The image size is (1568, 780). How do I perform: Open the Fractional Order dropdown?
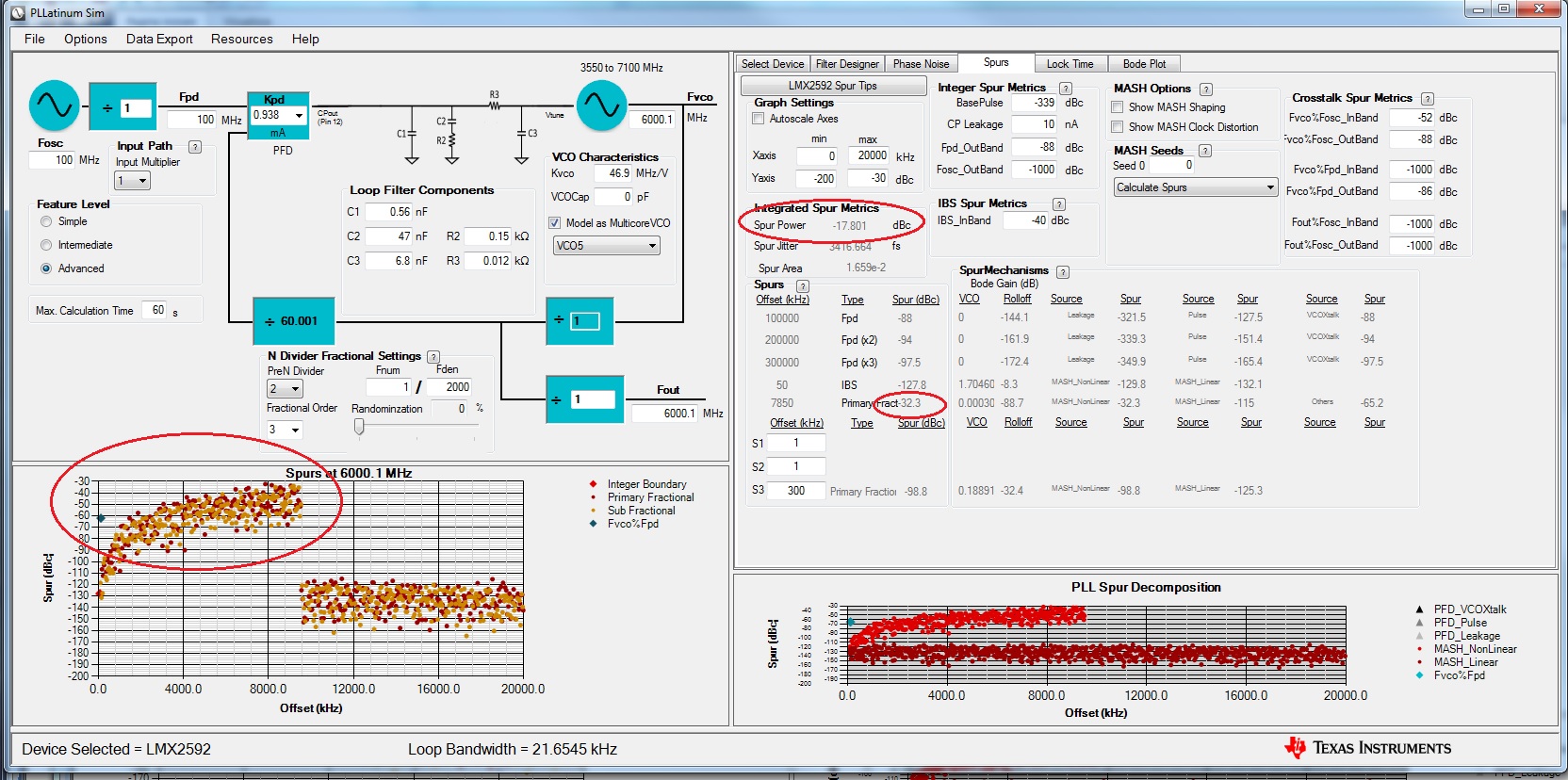pos(285,430)
